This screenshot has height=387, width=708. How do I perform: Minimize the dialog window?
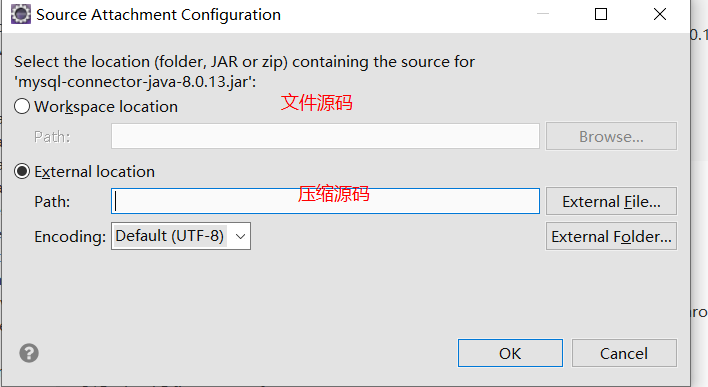tap(543, 14)
